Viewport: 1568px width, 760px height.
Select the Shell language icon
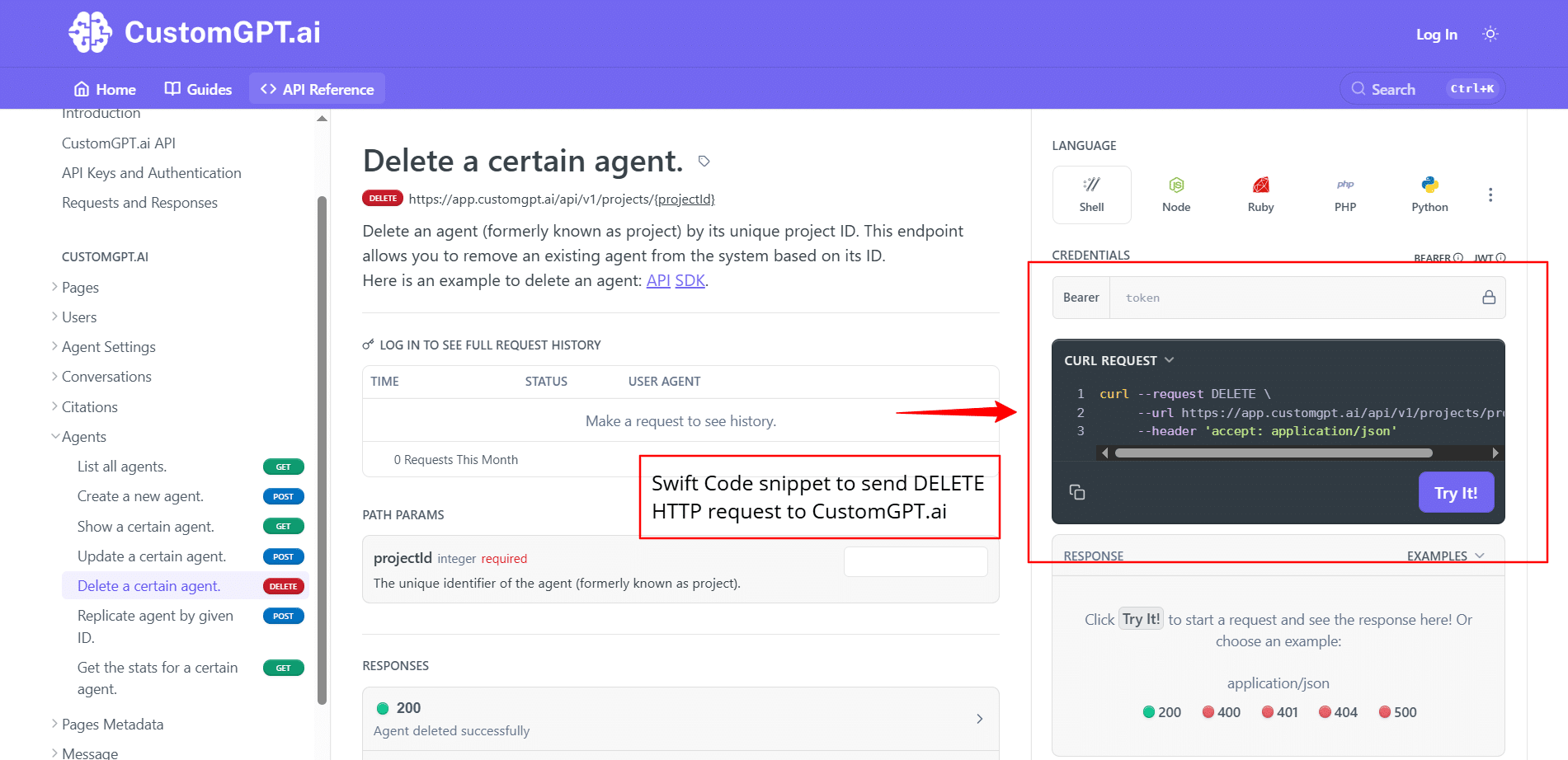(1091, 195)
